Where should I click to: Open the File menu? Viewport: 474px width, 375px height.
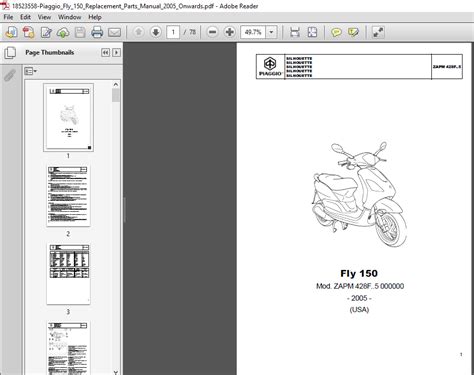[8, 17]
